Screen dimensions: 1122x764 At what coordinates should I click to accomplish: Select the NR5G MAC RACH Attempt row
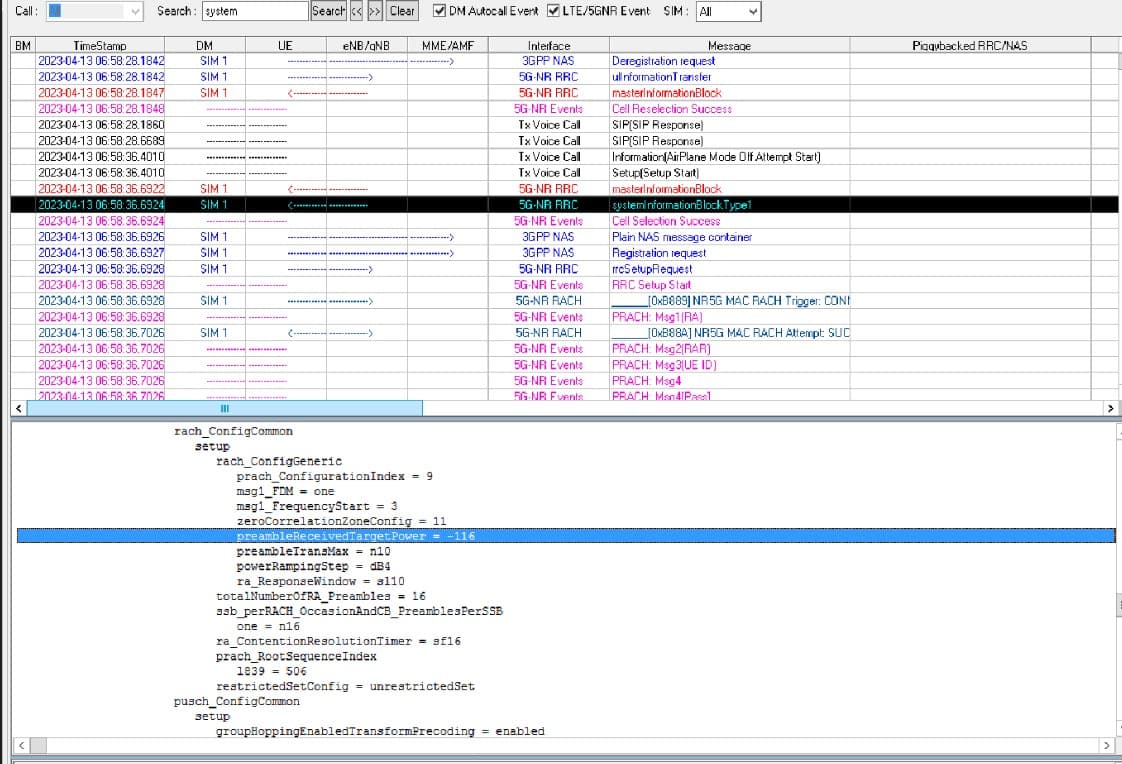pos(564,333)
